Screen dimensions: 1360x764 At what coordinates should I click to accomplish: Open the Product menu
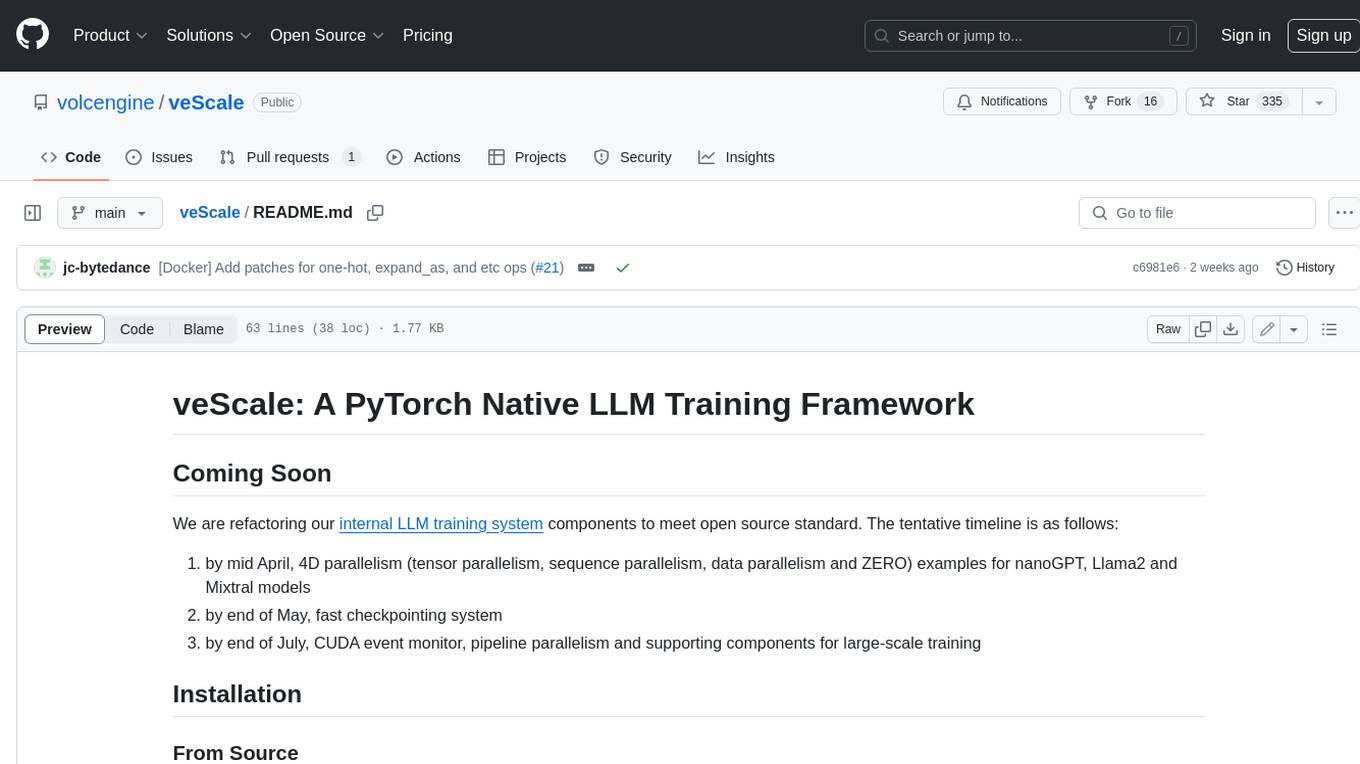(x=110, y=35)
